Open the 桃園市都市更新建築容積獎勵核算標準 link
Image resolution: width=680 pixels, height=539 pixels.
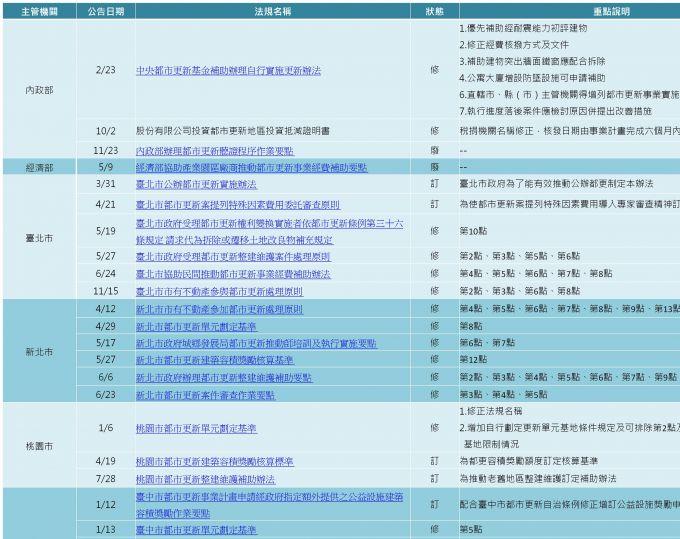coord(215,461)
